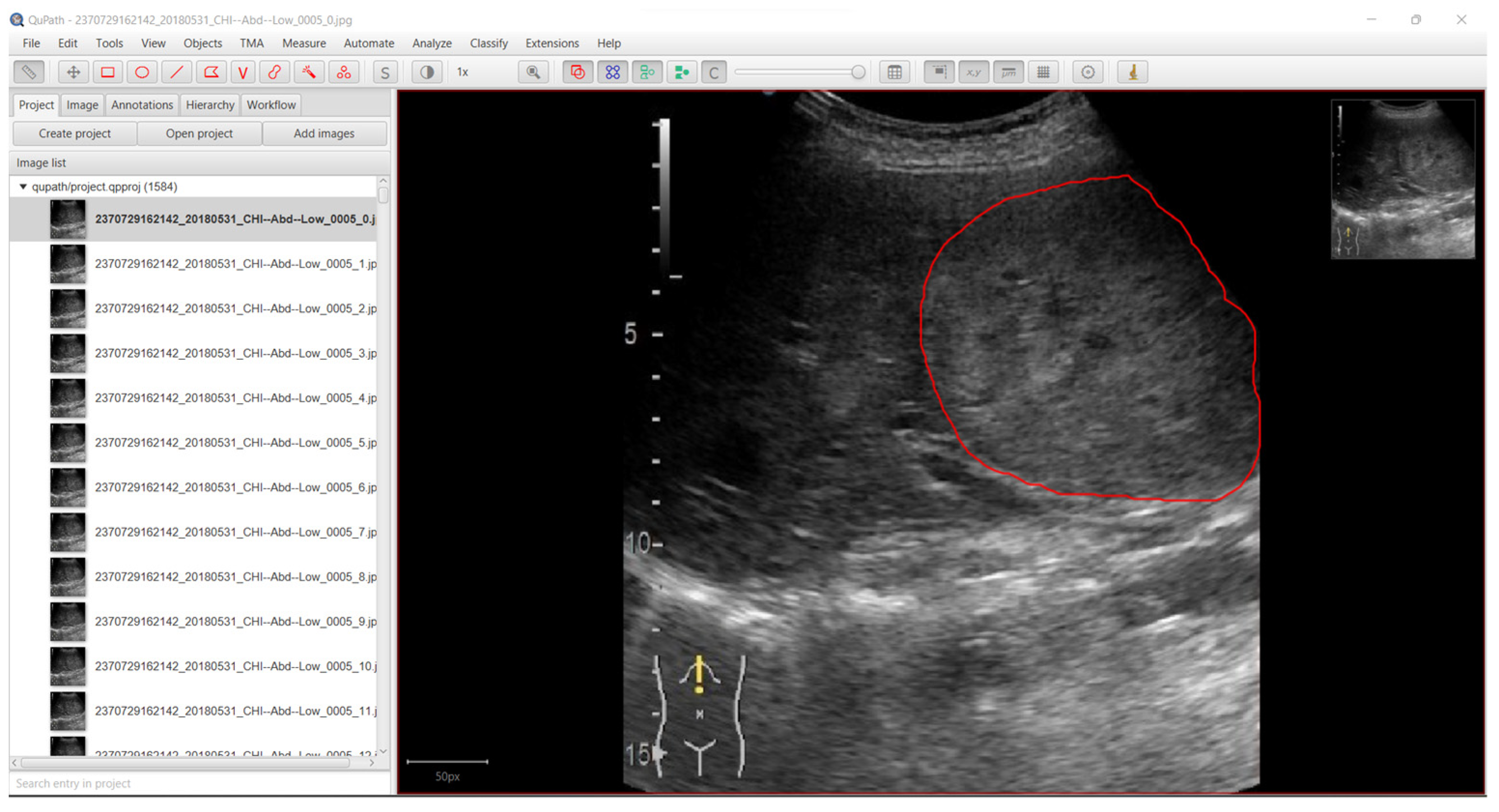Select the Brush annotation tool

point(275,72)
